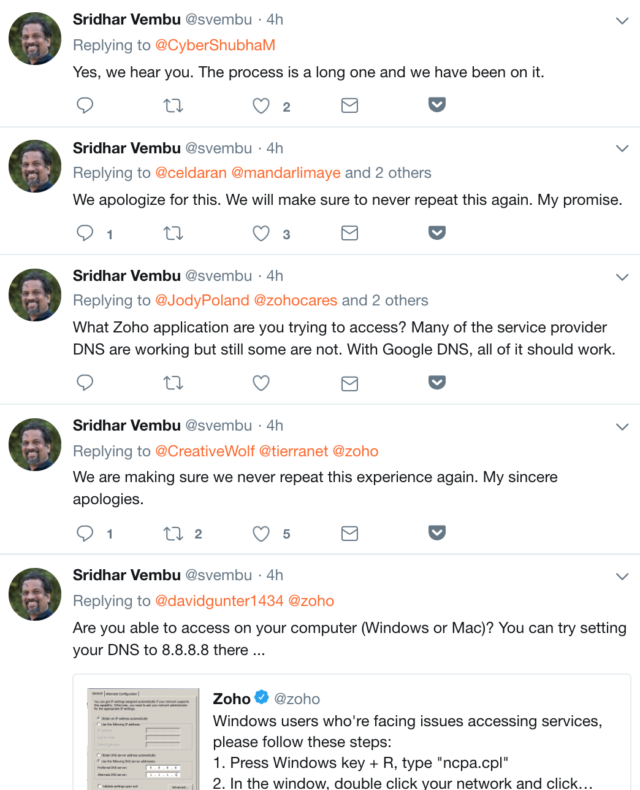
Task: Open more options on the 8.8.8.8 tweet
Action: coord(621,577)
